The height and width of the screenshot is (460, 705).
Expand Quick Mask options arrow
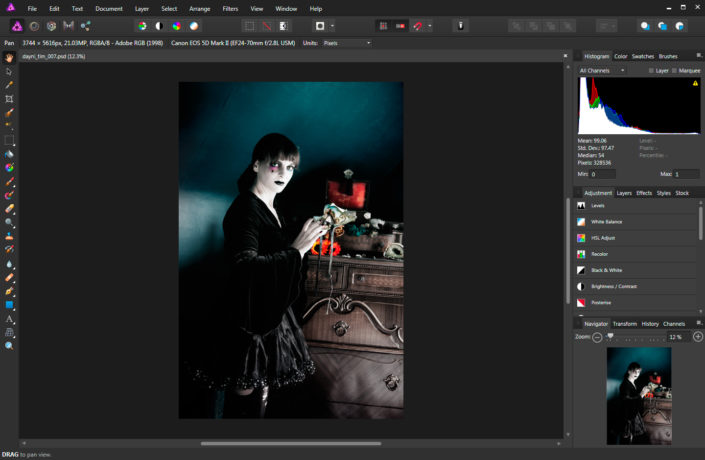click(x=332, y=26)
